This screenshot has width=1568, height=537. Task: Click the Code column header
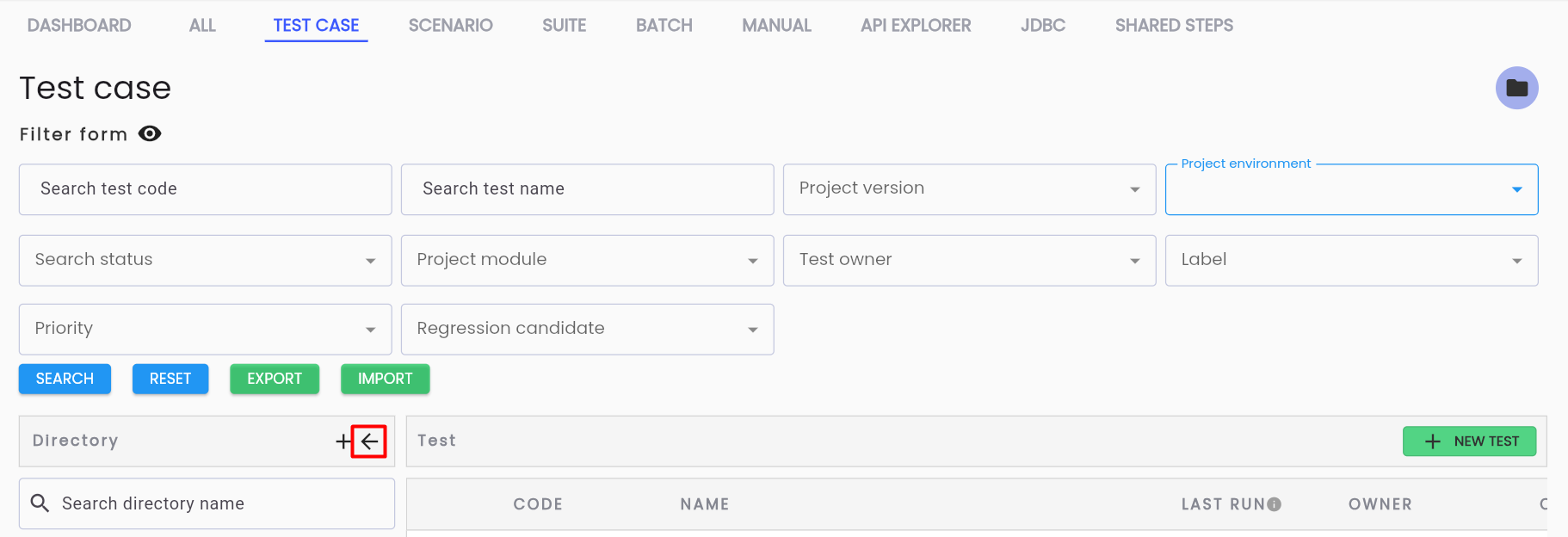[538, 504]
